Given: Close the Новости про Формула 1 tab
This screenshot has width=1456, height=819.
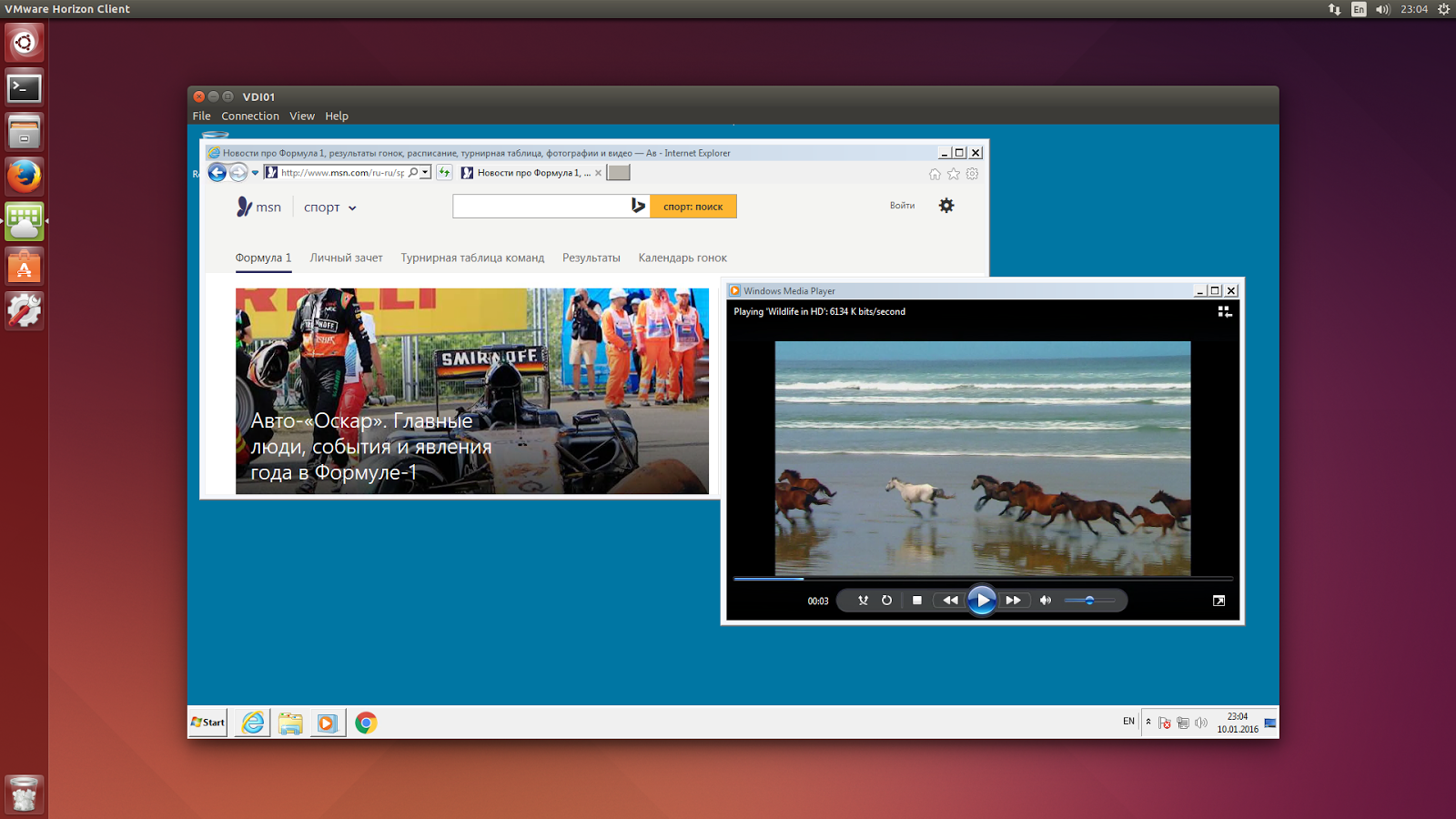Looking at the screenshot, I should coord(598,173).
